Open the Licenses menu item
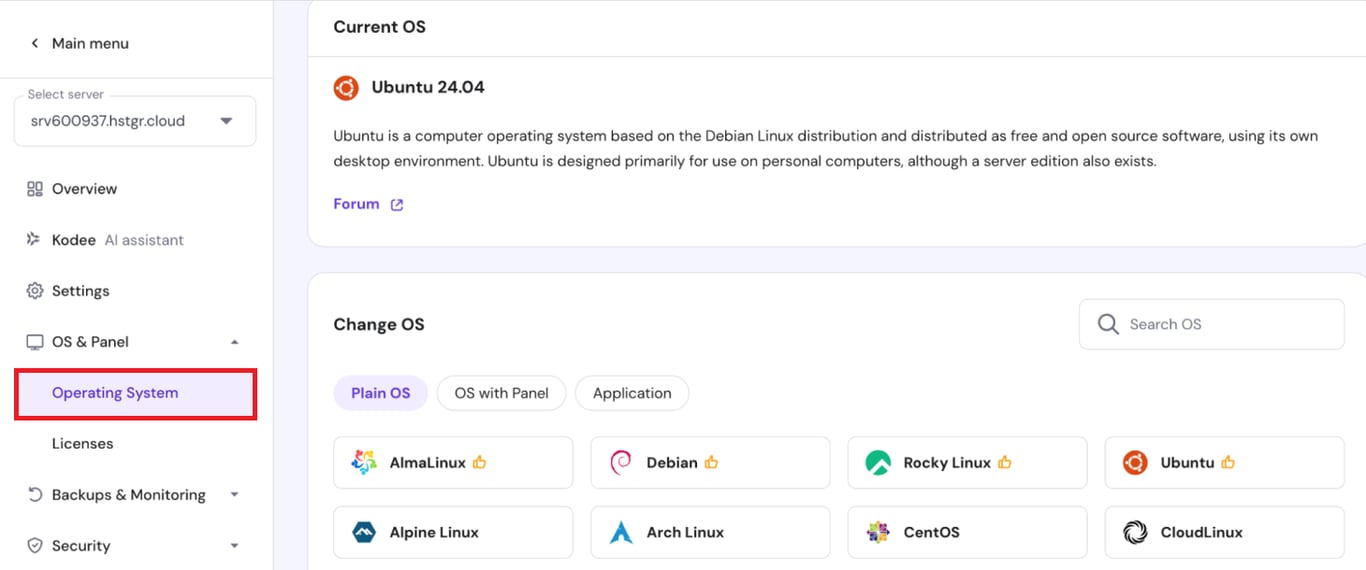 pyautogui.click(x=82, y=444)
